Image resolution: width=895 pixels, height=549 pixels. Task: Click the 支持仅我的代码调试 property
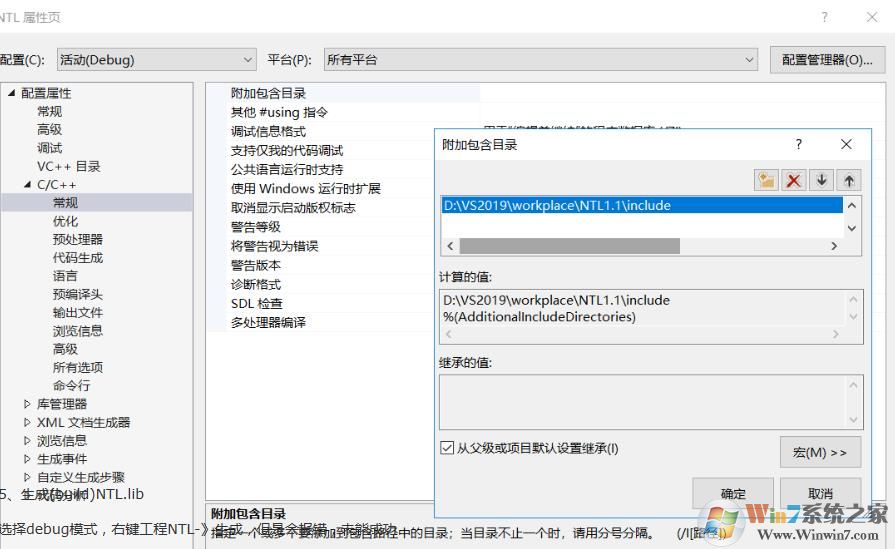point(287,150)
